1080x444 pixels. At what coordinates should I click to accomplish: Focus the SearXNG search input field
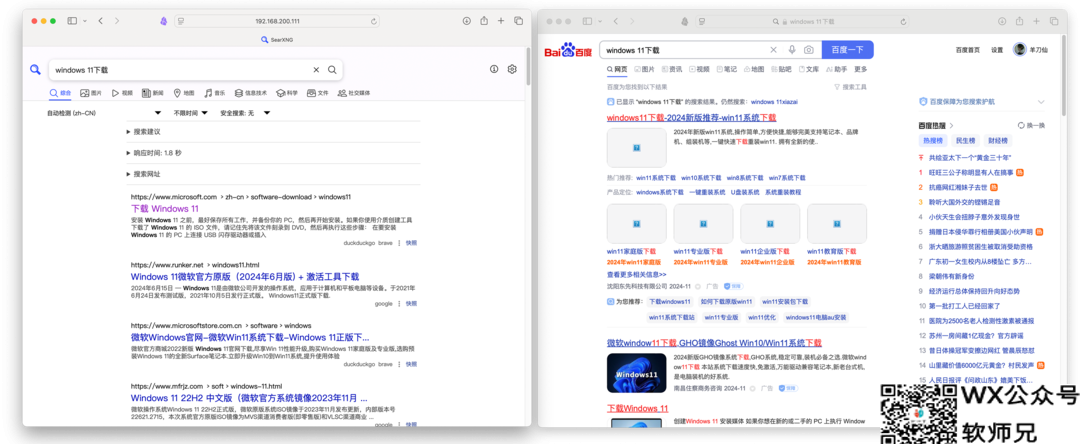[x=179, y=70]
